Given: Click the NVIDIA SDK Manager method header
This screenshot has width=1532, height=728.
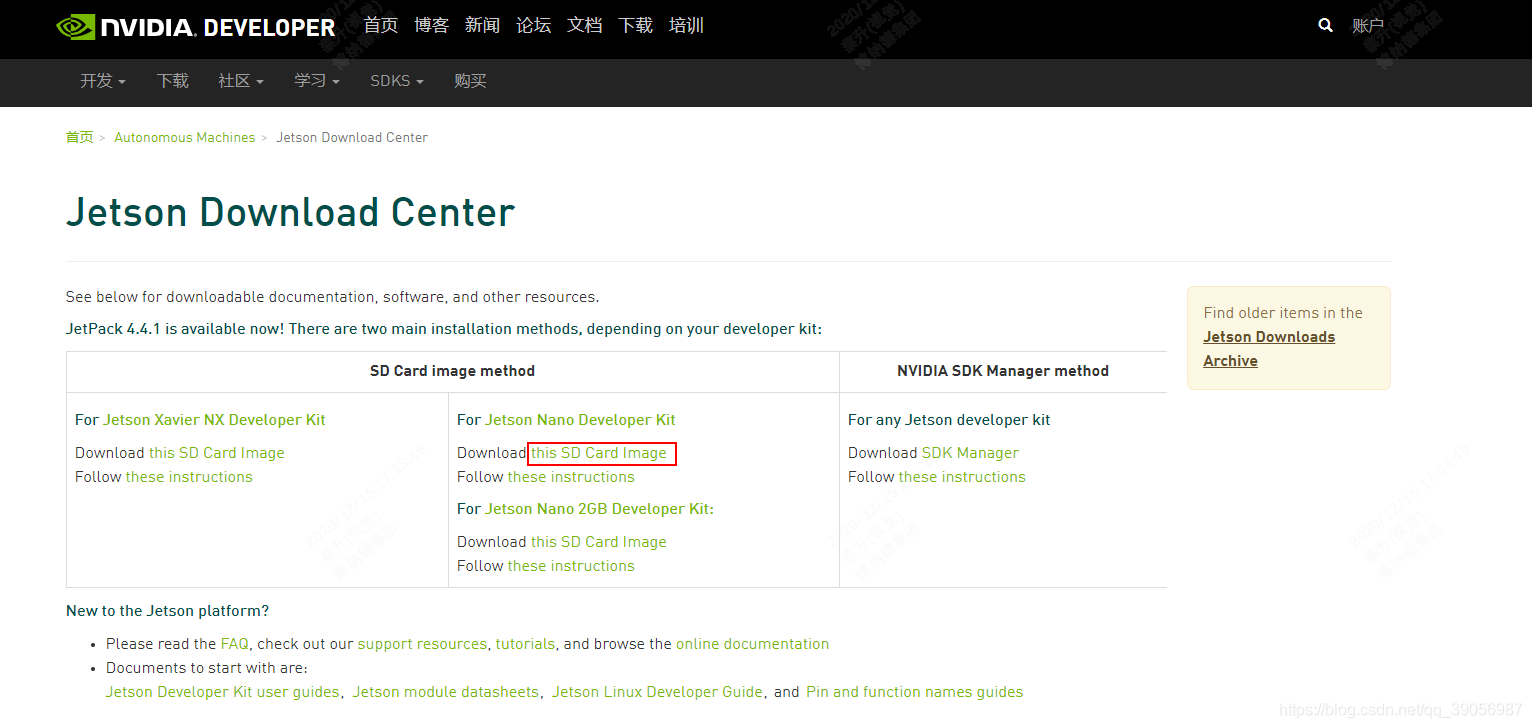Looking at the screenshot, I should point(1003,371).
